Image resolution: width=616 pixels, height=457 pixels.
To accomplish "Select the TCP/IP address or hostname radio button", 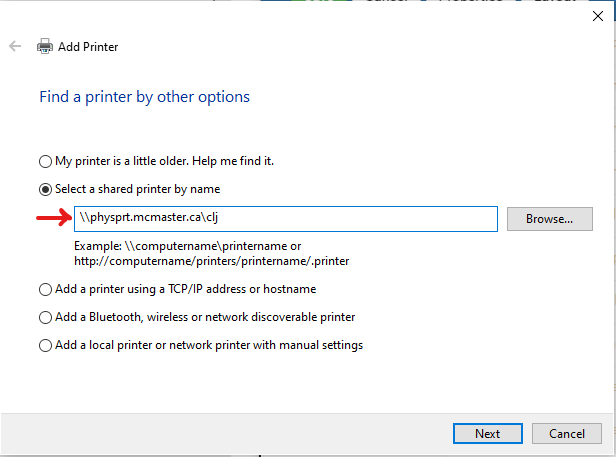I will tap(44, 289).
